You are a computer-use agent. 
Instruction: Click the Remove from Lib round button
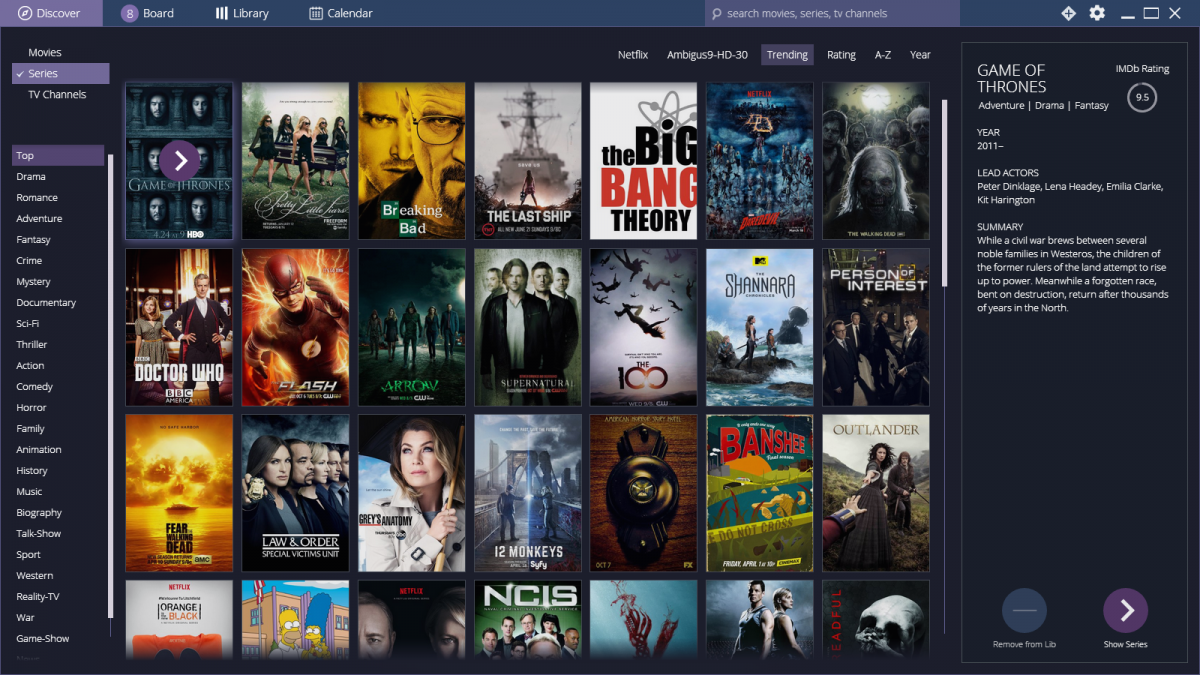click(x=1024, y=610)
